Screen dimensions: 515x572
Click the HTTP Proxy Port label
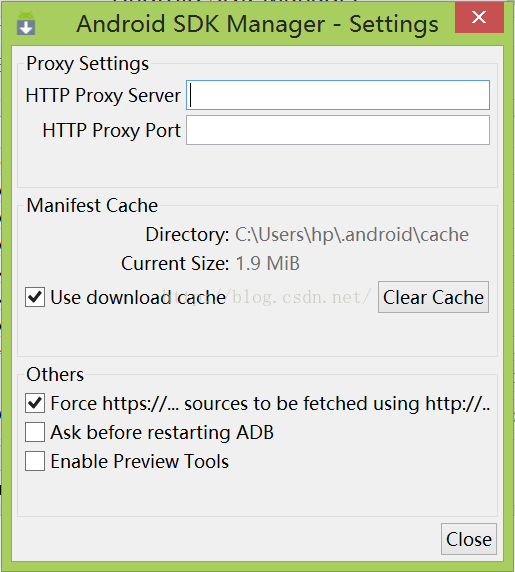[x=112, y=131]
